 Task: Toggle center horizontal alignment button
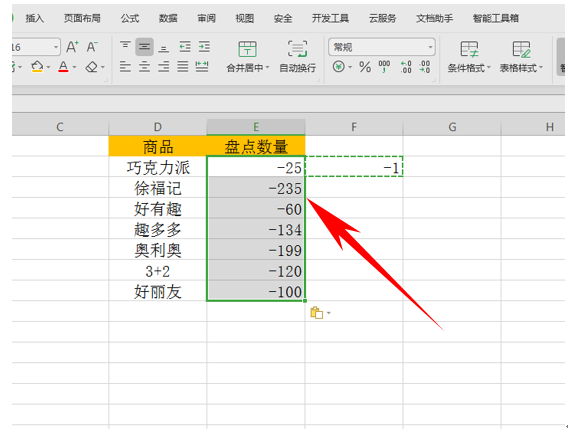tap(145, 67)
